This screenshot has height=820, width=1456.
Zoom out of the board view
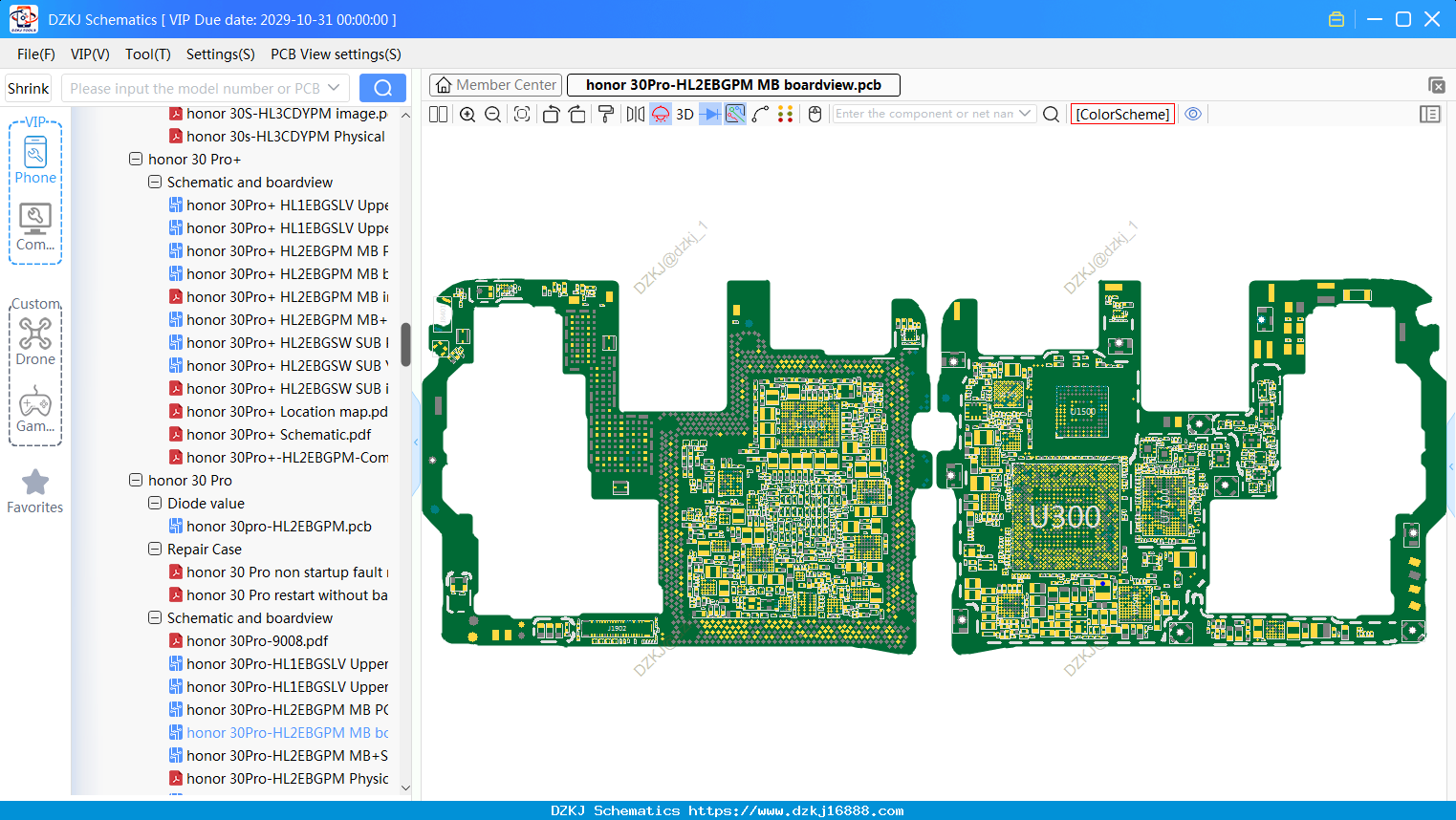coord(492,115)
